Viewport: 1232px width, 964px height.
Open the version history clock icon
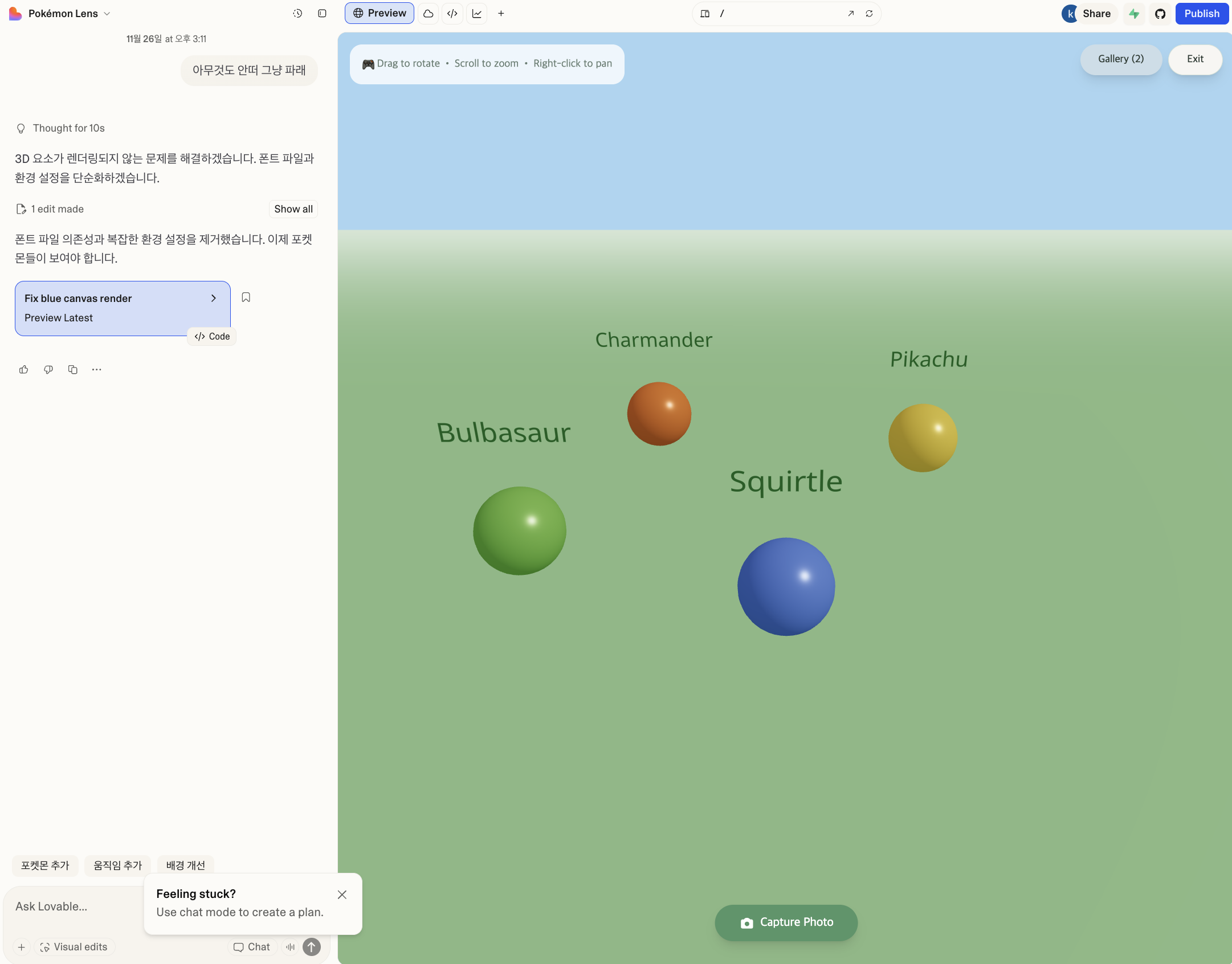click(x=297, y=13)
